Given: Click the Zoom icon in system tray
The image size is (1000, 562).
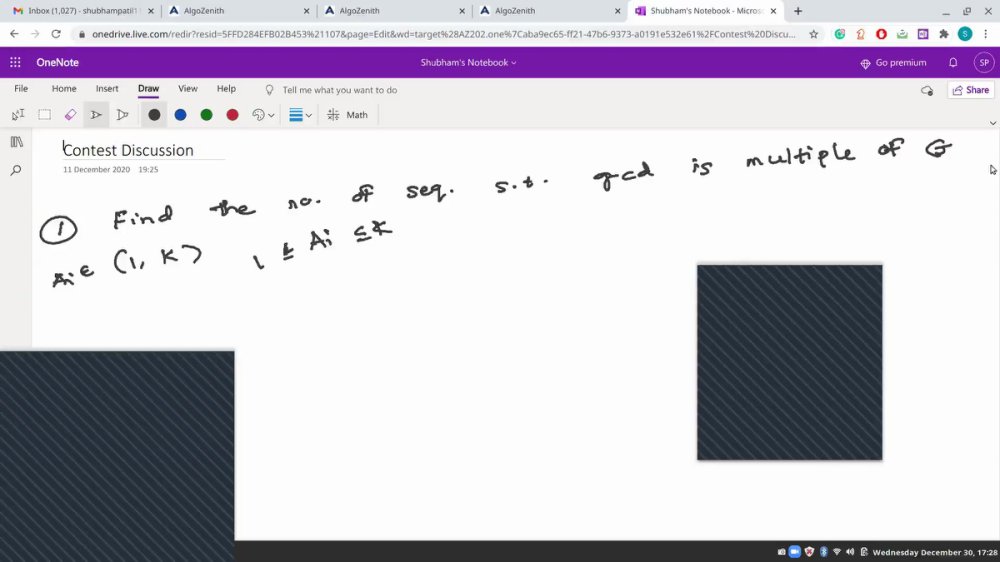Looking at the screenshot, I should pyautogui.click(x=795, y=552).
